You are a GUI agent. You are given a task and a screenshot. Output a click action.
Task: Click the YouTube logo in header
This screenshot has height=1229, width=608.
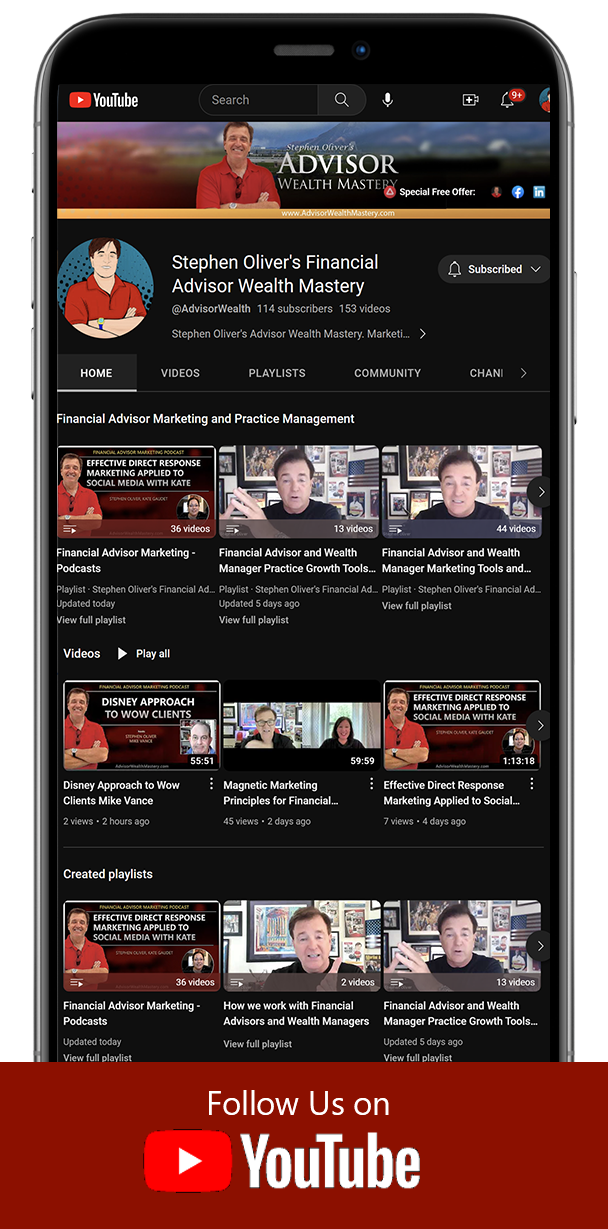pos(103,100)
